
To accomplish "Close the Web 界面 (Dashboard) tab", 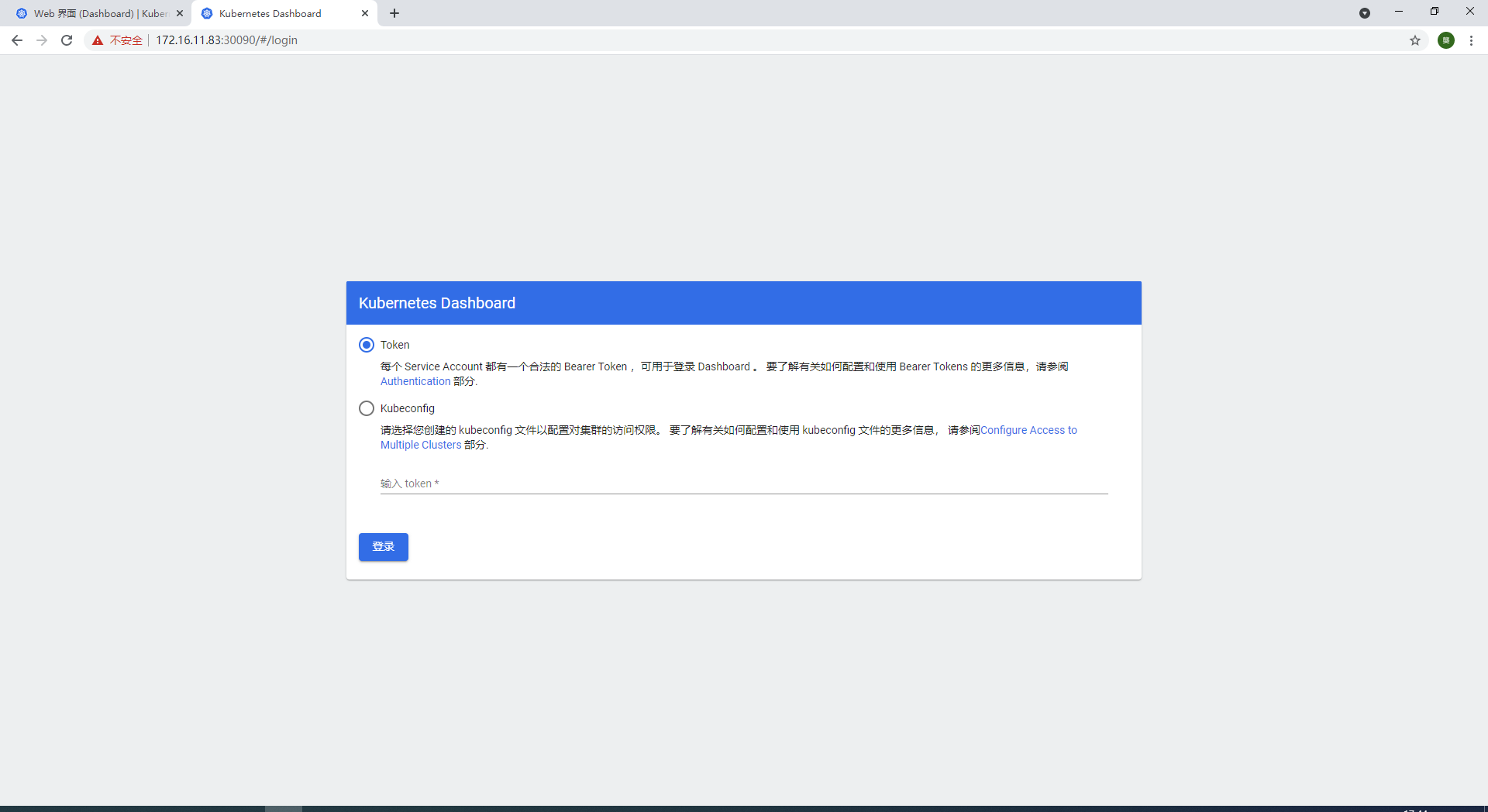I will click(x=180, y=13).
